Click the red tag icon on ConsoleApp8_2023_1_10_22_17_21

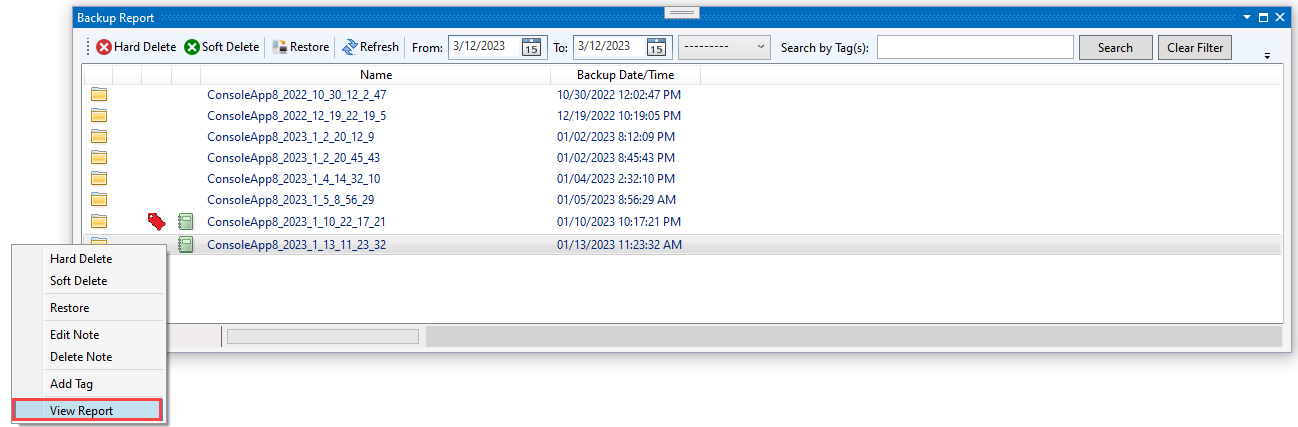coord(156,221)
